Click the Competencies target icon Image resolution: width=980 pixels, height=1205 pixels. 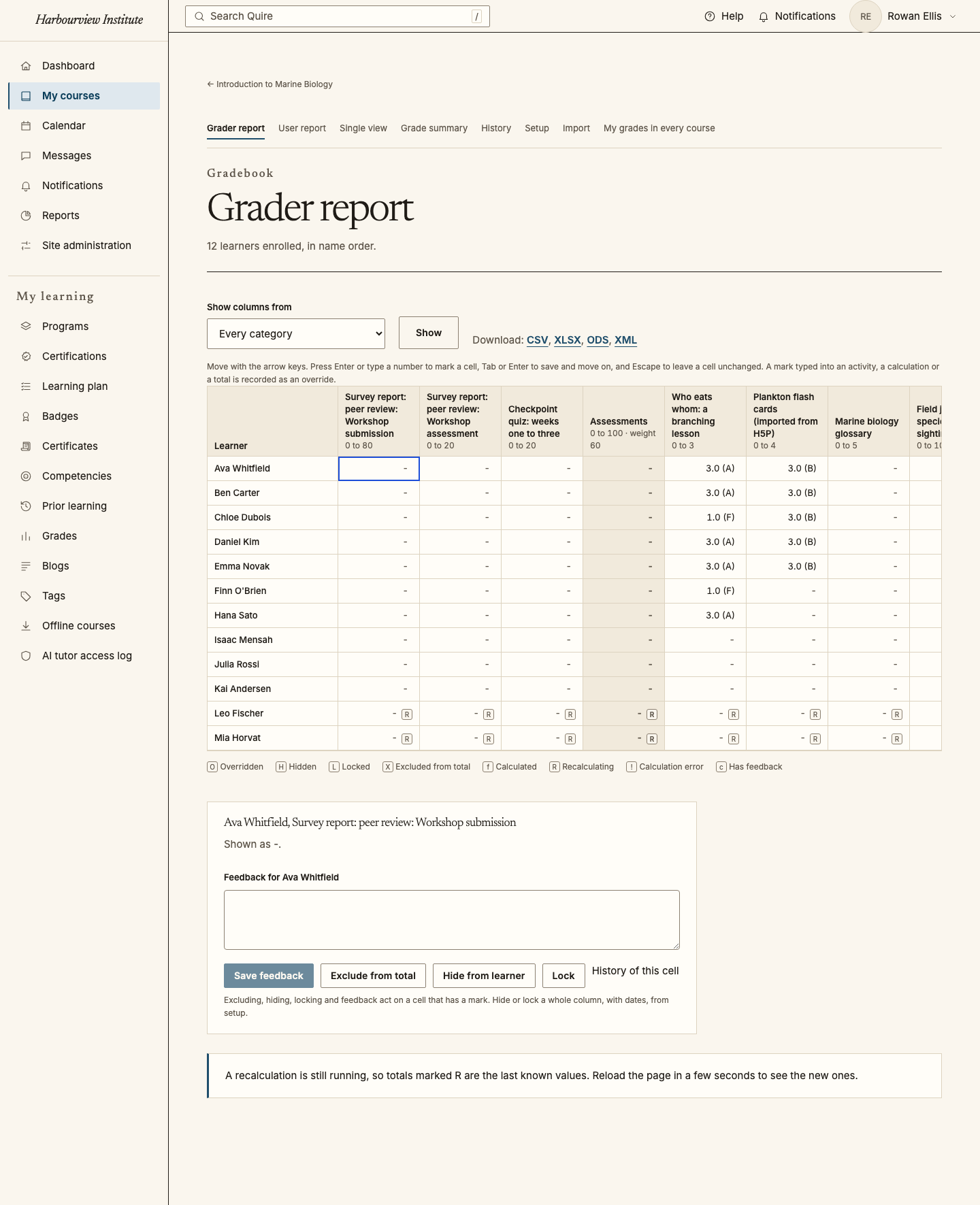coord(26,476)
